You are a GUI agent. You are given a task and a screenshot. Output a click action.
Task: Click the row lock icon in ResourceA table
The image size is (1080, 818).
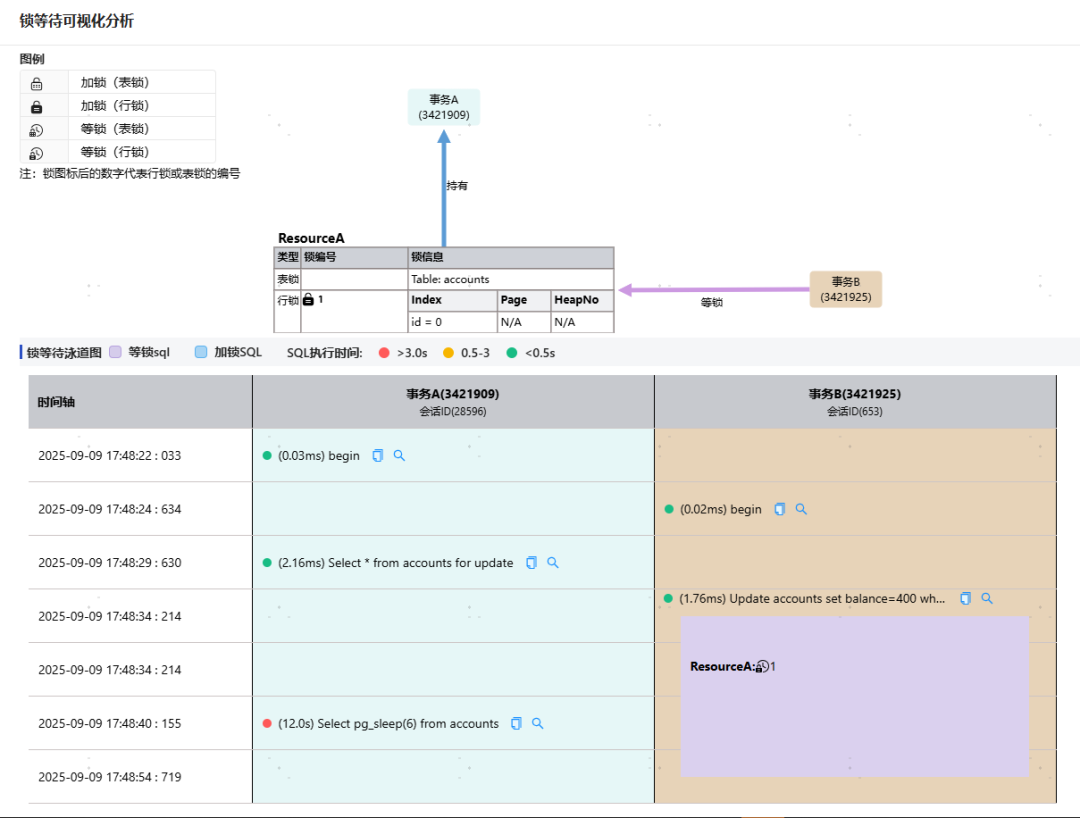(309, 300)
